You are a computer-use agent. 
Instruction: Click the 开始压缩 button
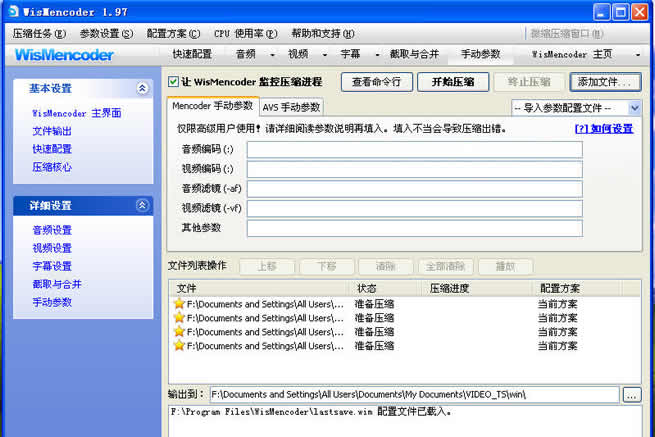[453, 82]
